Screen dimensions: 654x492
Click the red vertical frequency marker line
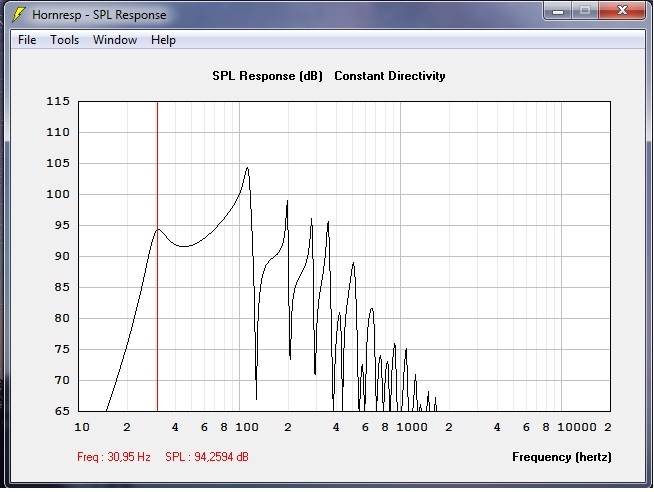158,256
